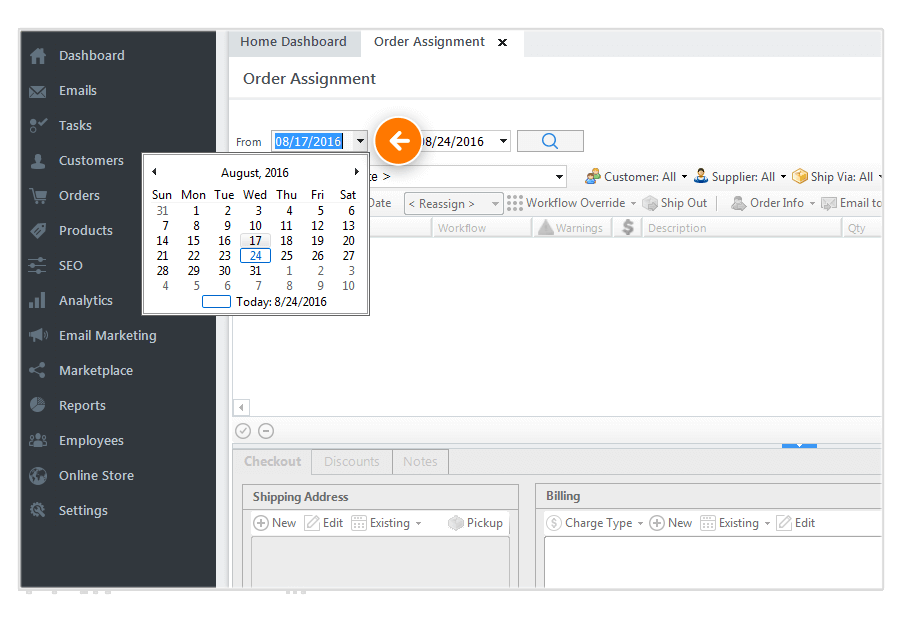The height and width of the screenshot is (620, 900).
Task: Click the dollar sign column header
Action: tap(627, 228)
